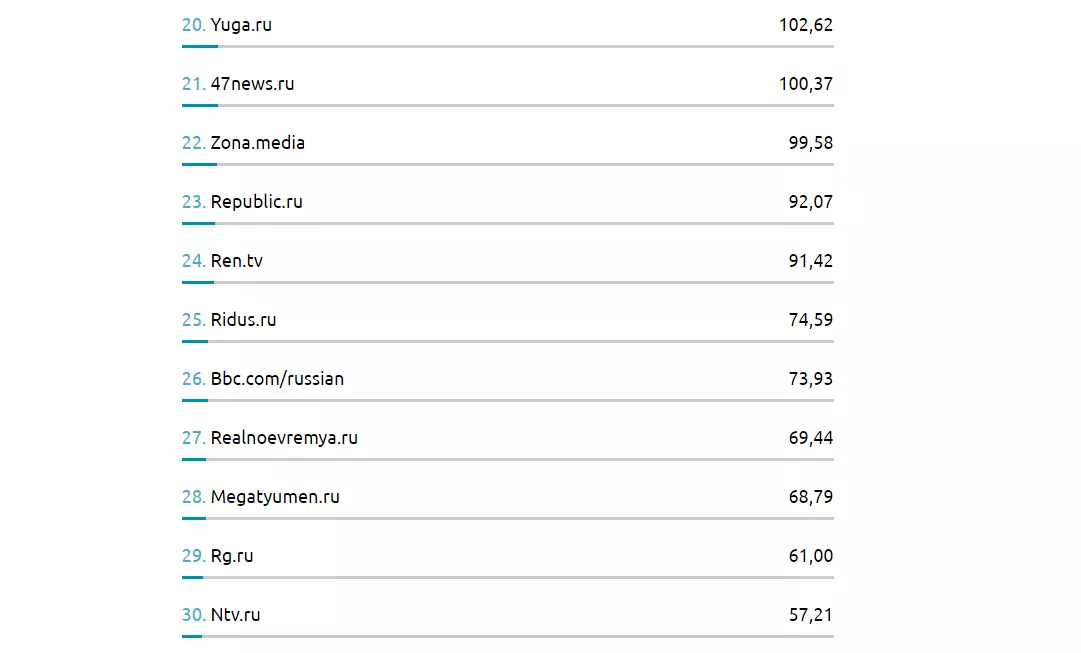Click the 102,62 score value

click(x=805, y=25)
